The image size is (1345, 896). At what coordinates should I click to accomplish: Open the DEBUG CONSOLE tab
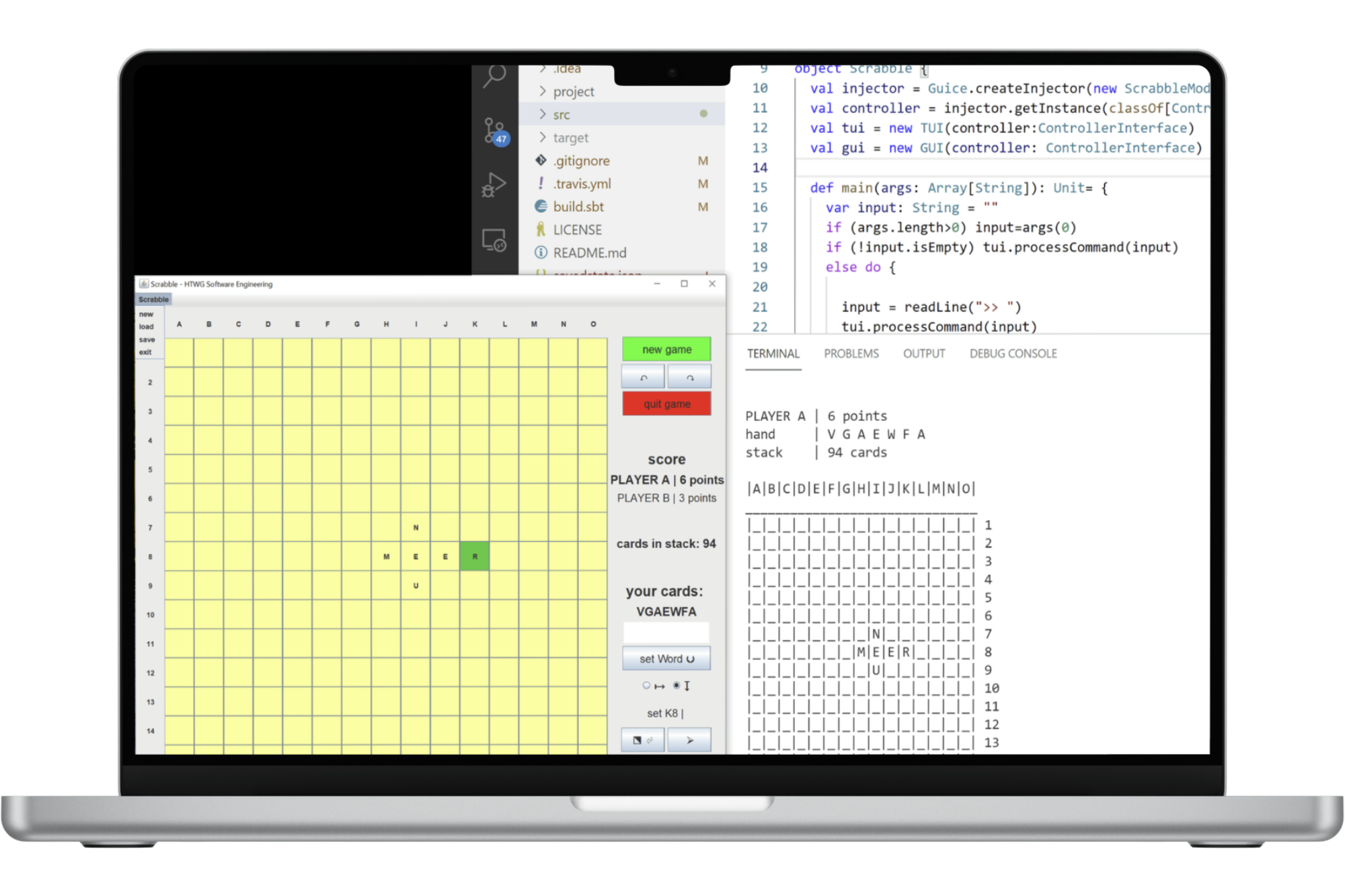point(1013,354)
